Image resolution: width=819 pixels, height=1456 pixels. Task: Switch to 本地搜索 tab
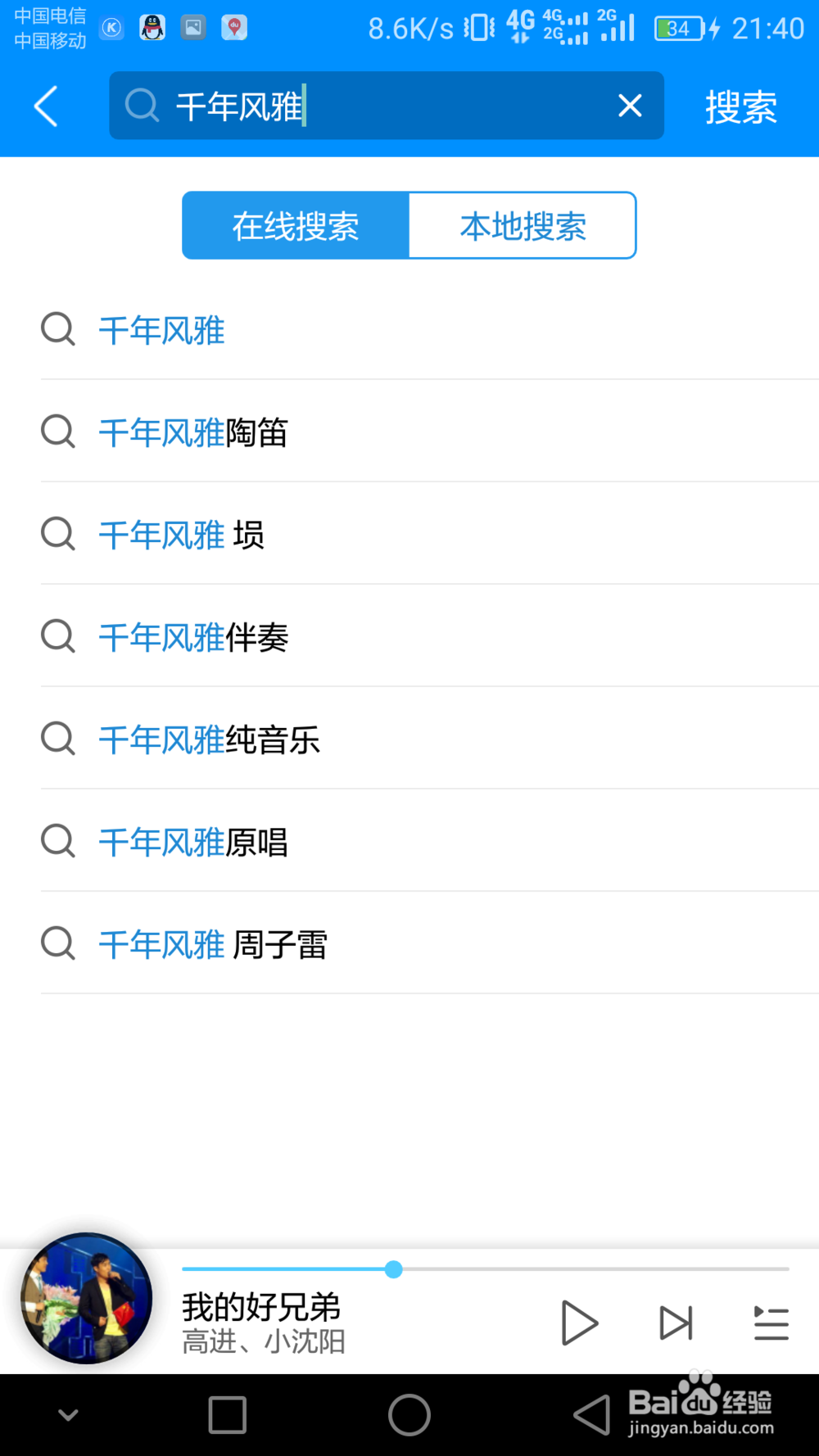click(x=523, y=226)
